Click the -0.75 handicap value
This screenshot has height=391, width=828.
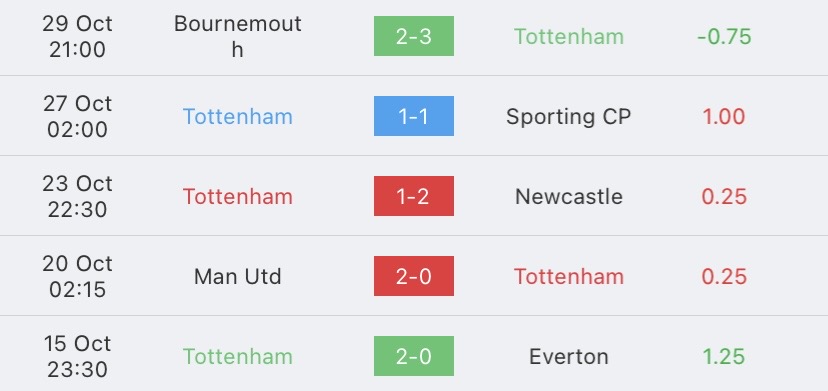coord(724,36)
